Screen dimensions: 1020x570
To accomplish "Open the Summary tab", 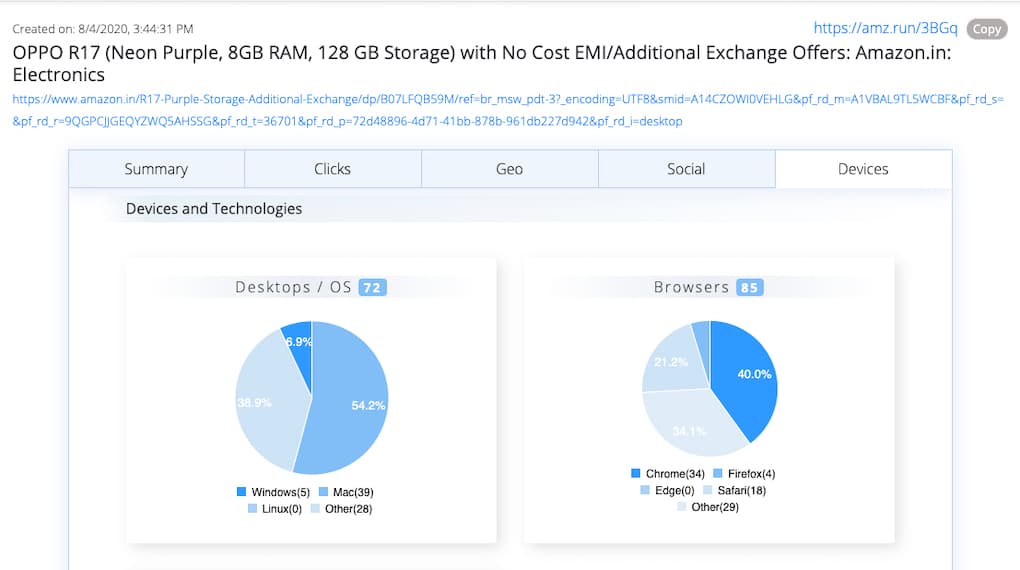I will [x=156, y=169].
